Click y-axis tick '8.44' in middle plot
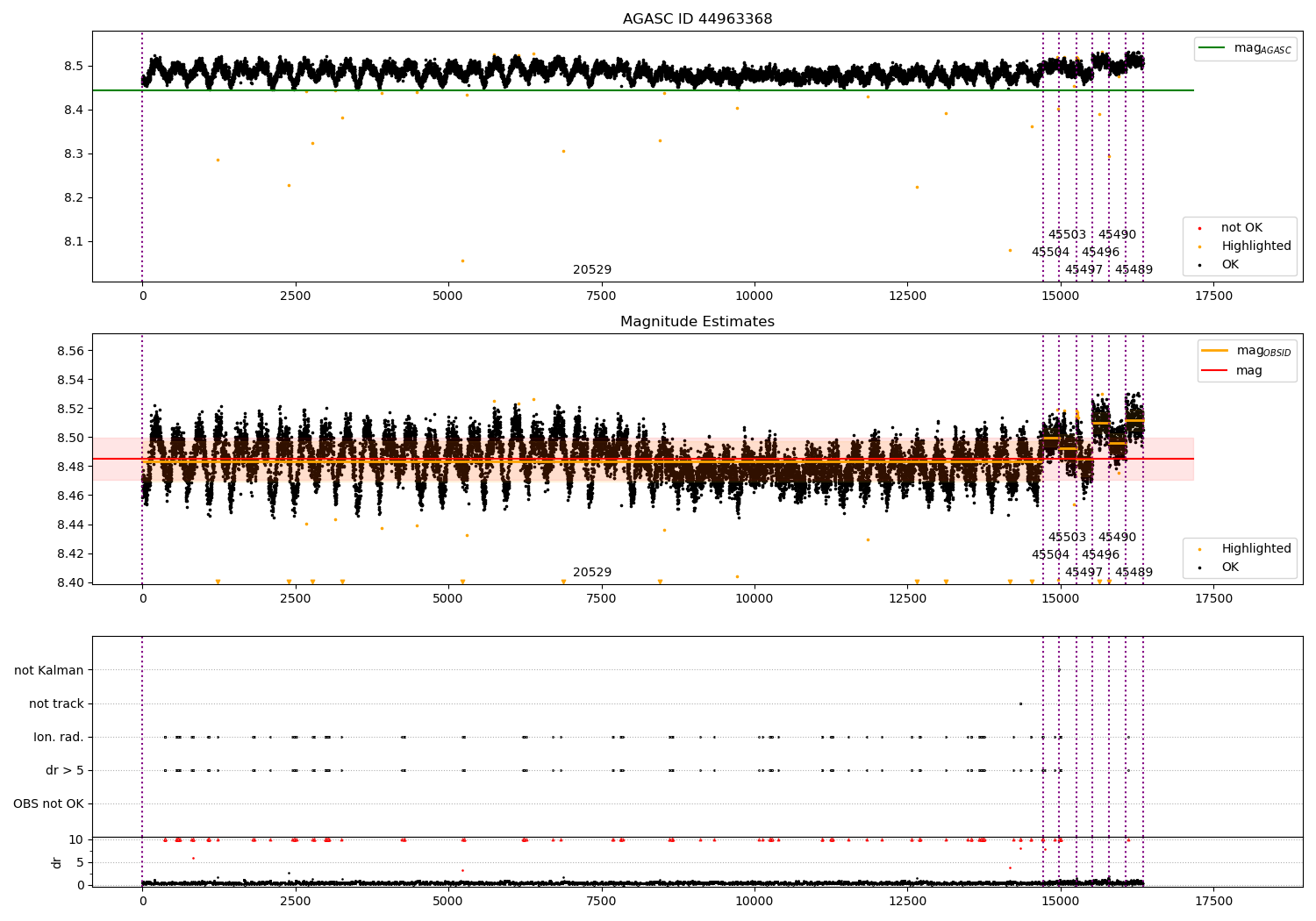The image size is (1316, 921). 70,525
